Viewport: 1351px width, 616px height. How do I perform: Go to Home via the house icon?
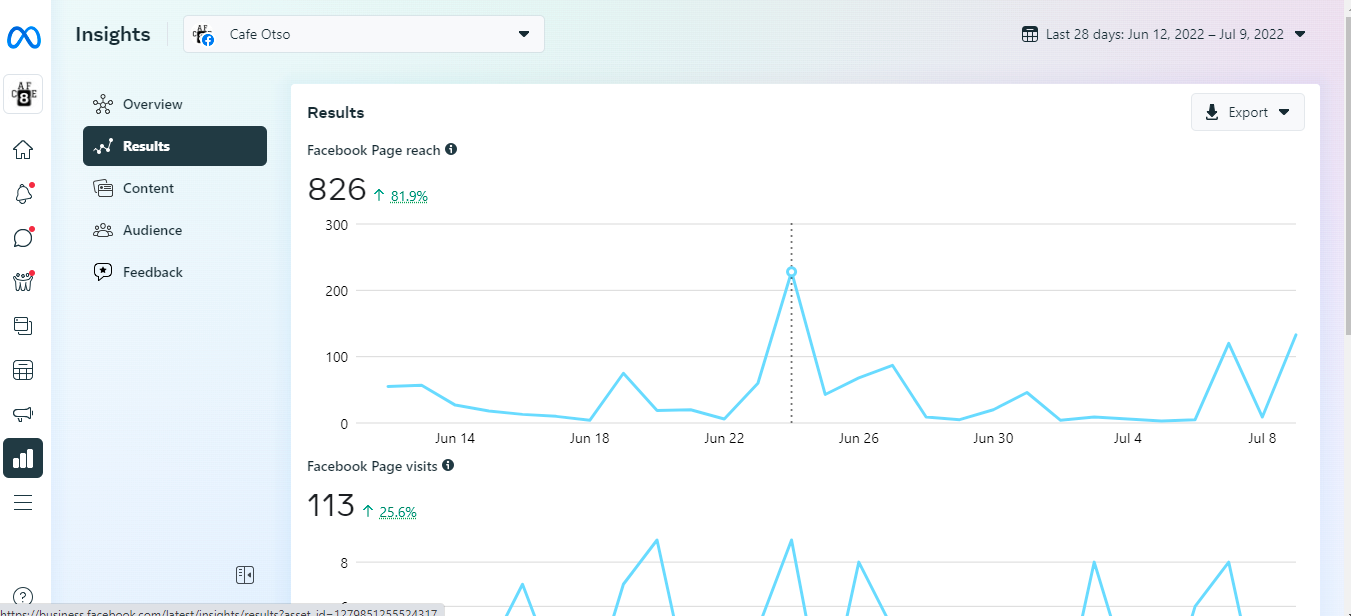[x=23, y=150]
